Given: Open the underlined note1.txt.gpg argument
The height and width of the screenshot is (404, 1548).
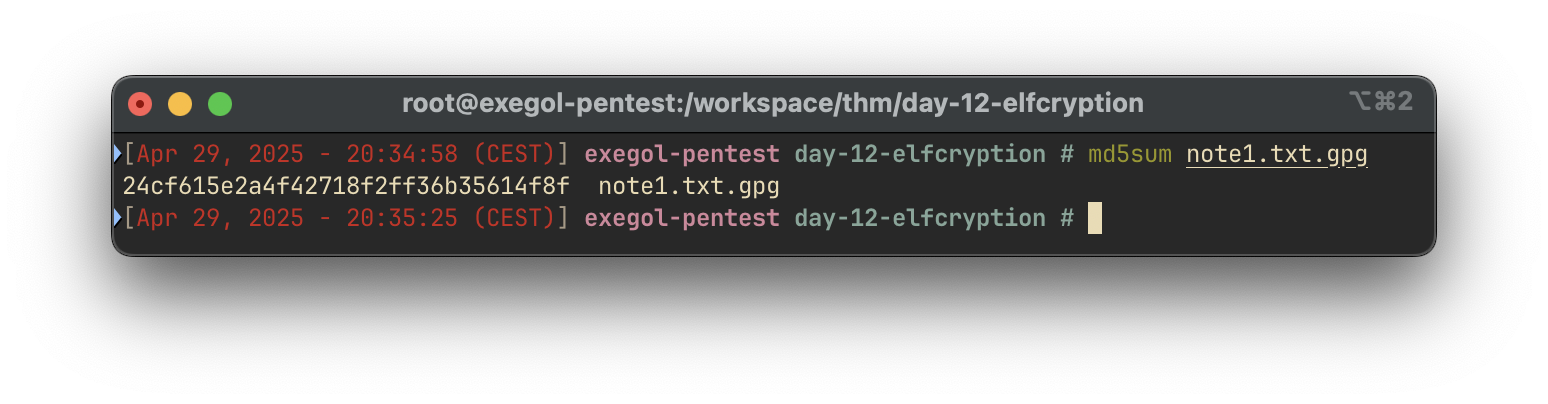Looking at the screenshot, I should coord(1276,155).
